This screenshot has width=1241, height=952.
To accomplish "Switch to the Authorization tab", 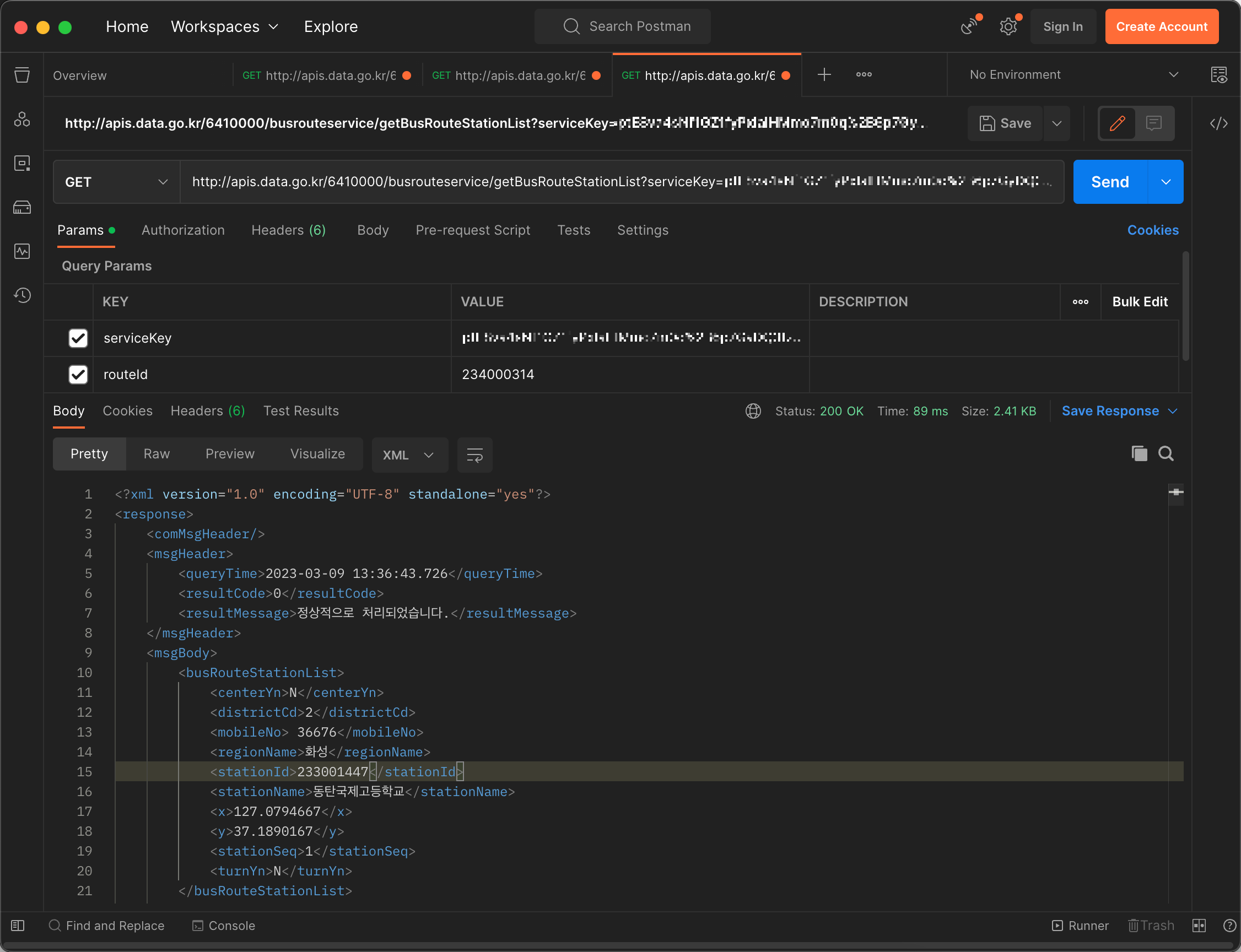I will coord(183,230).
